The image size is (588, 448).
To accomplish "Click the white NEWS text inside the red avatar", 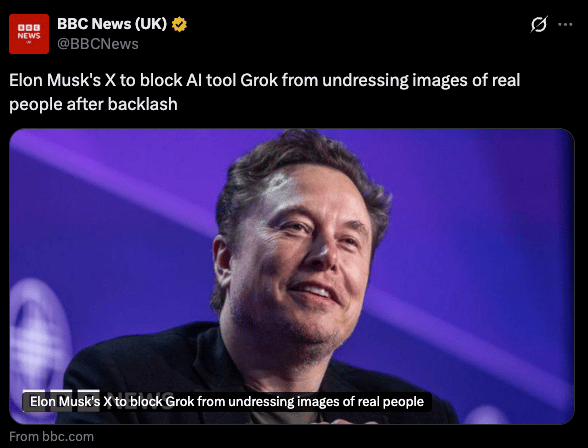I will click(x=29, y=36).
